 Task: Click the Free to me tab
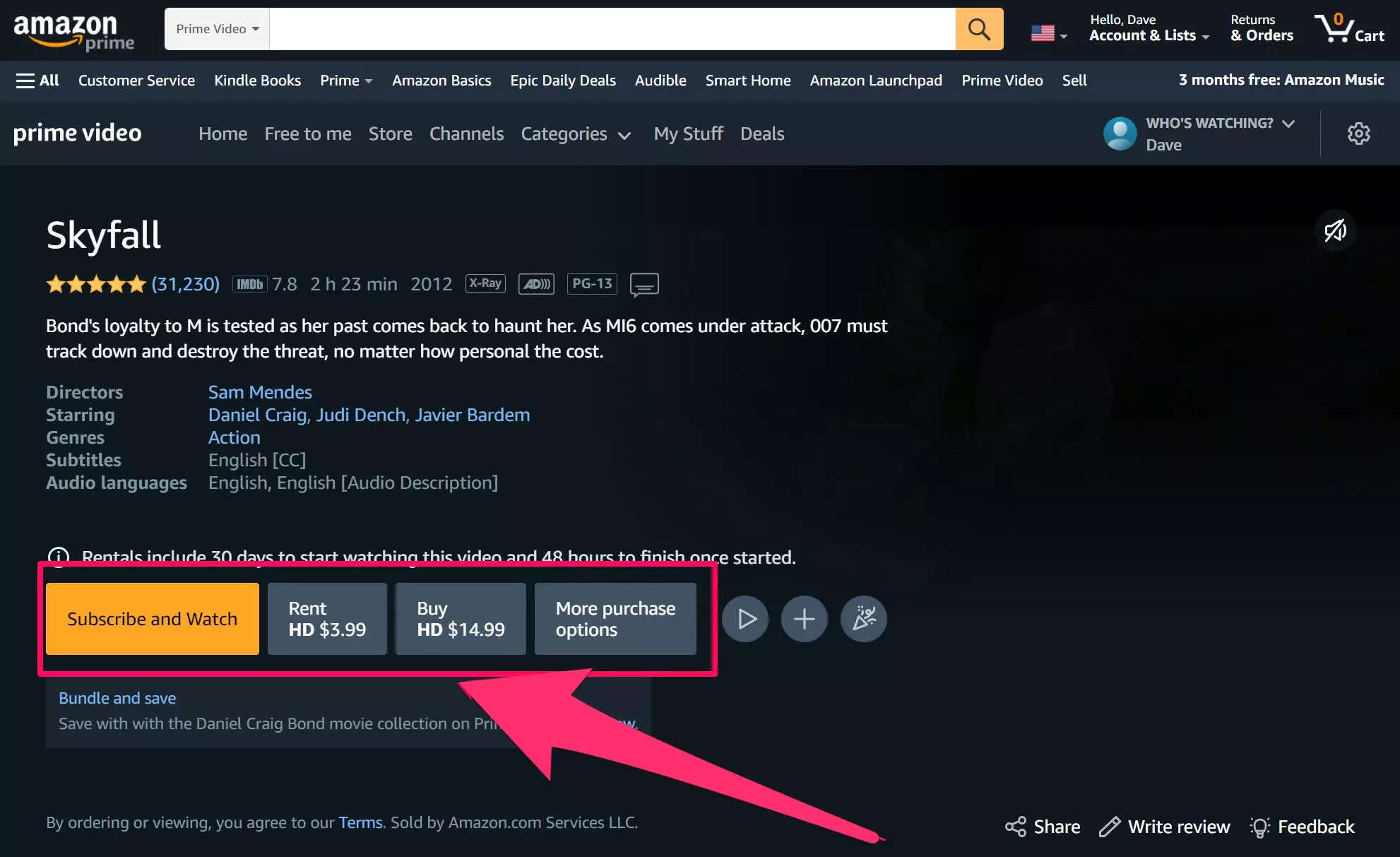point(306,134)
